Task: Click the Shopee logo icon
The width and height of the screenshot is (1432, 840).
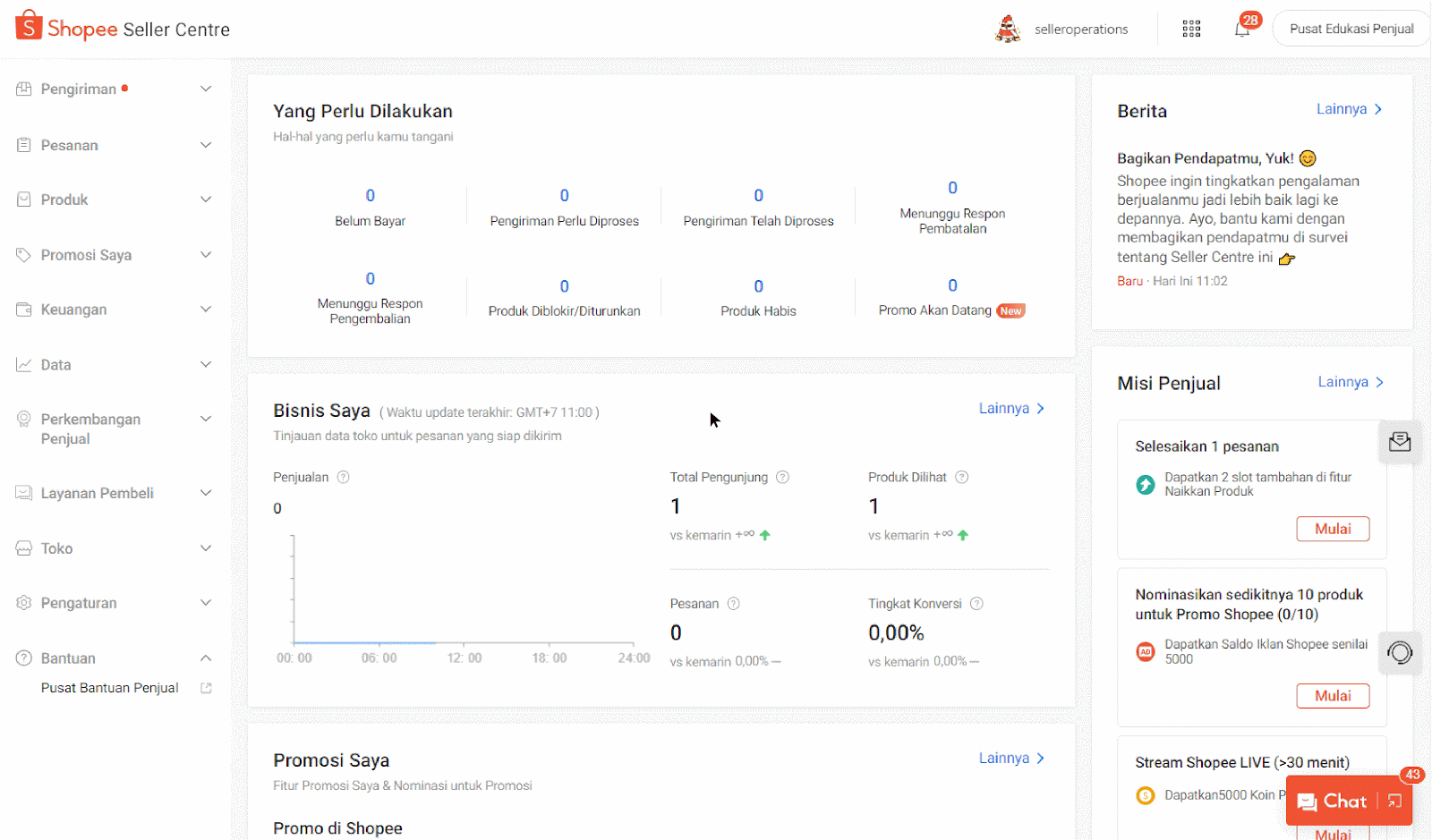Action: coord(29,26)
